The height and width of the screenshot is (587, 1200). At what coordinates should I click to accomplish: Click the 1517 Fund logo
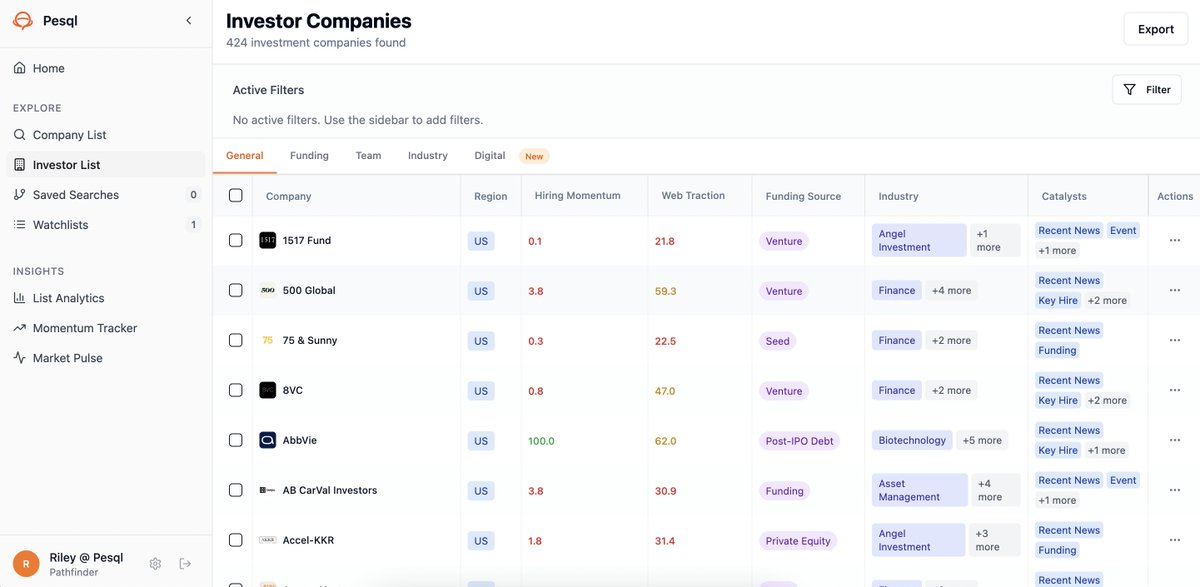pos(267,240)
